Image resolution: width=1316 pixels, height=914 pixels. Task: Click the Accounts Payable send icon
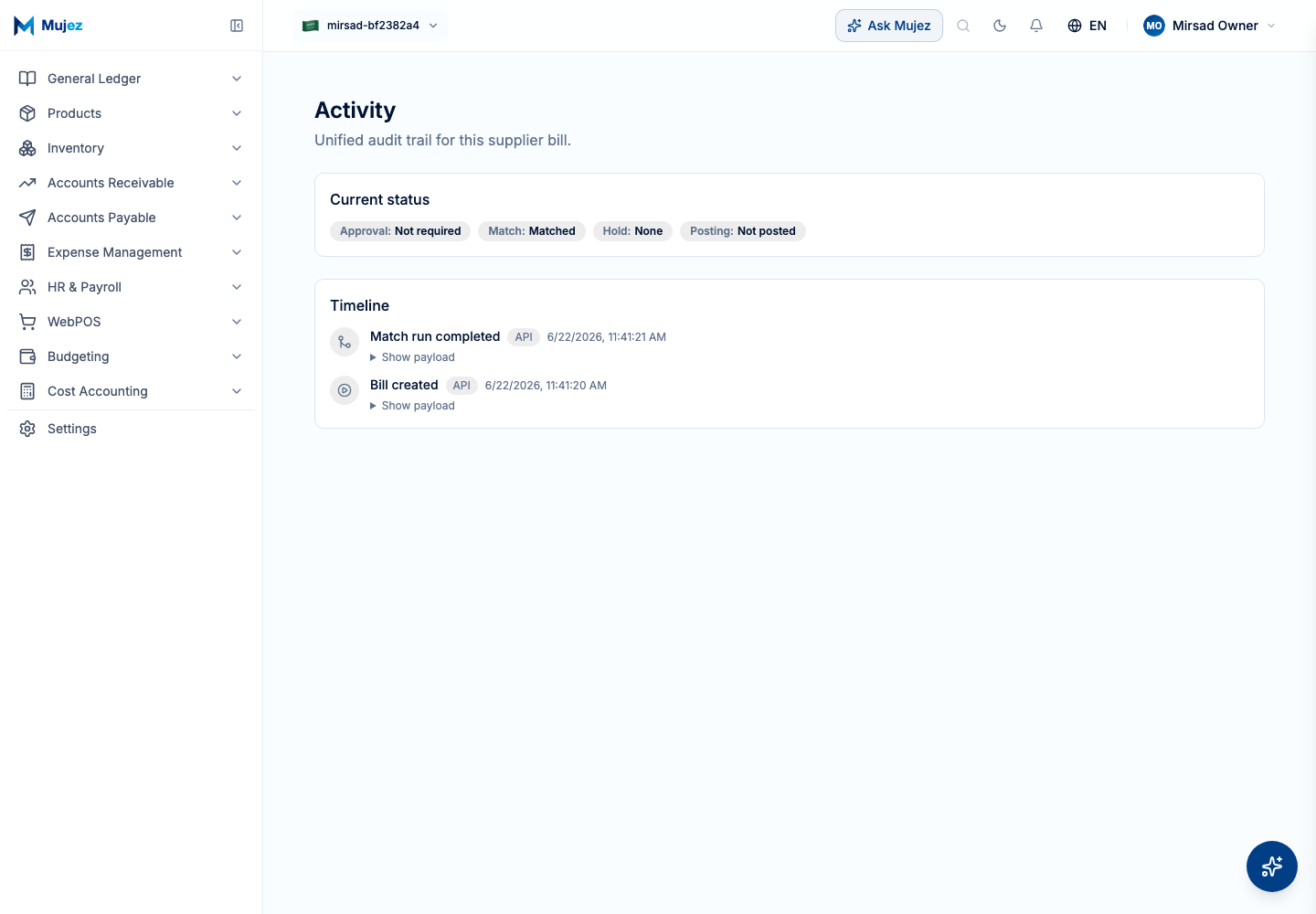click(27, 218)
